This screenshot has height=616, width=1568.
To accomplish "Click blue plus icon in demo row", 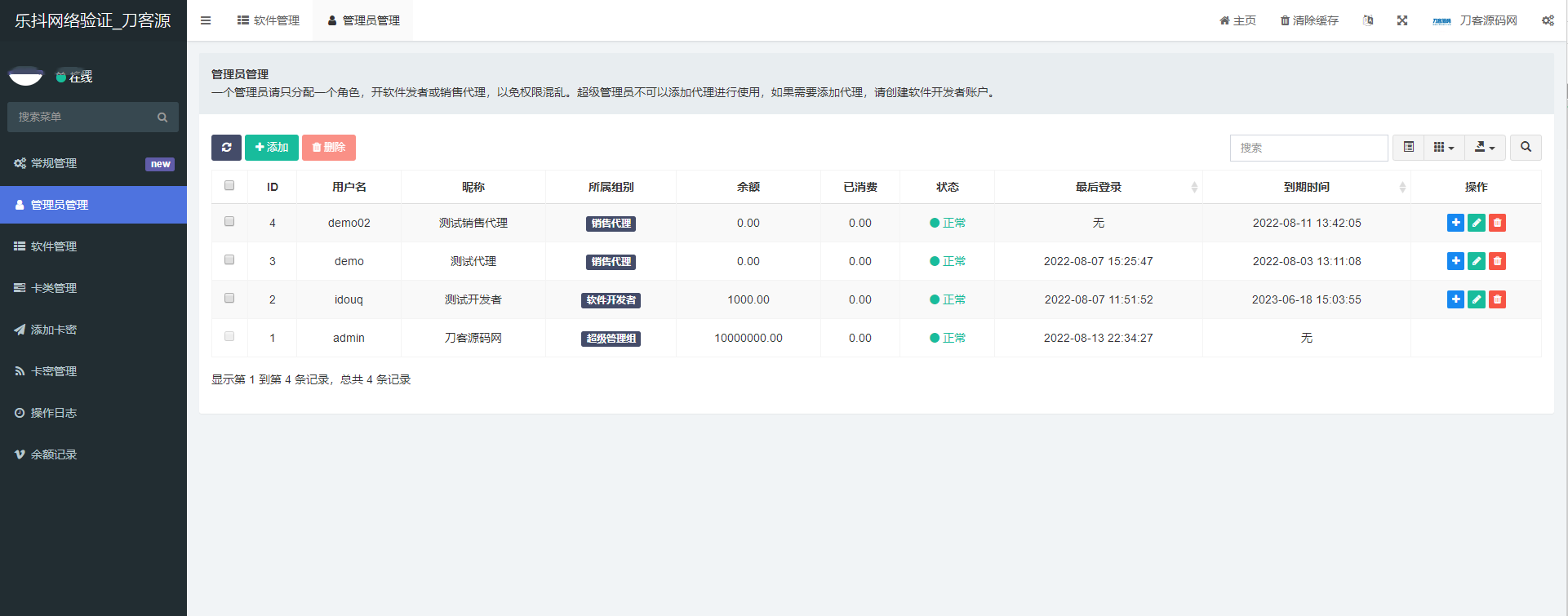I will pyautogui.click(x=1455, y=261).
